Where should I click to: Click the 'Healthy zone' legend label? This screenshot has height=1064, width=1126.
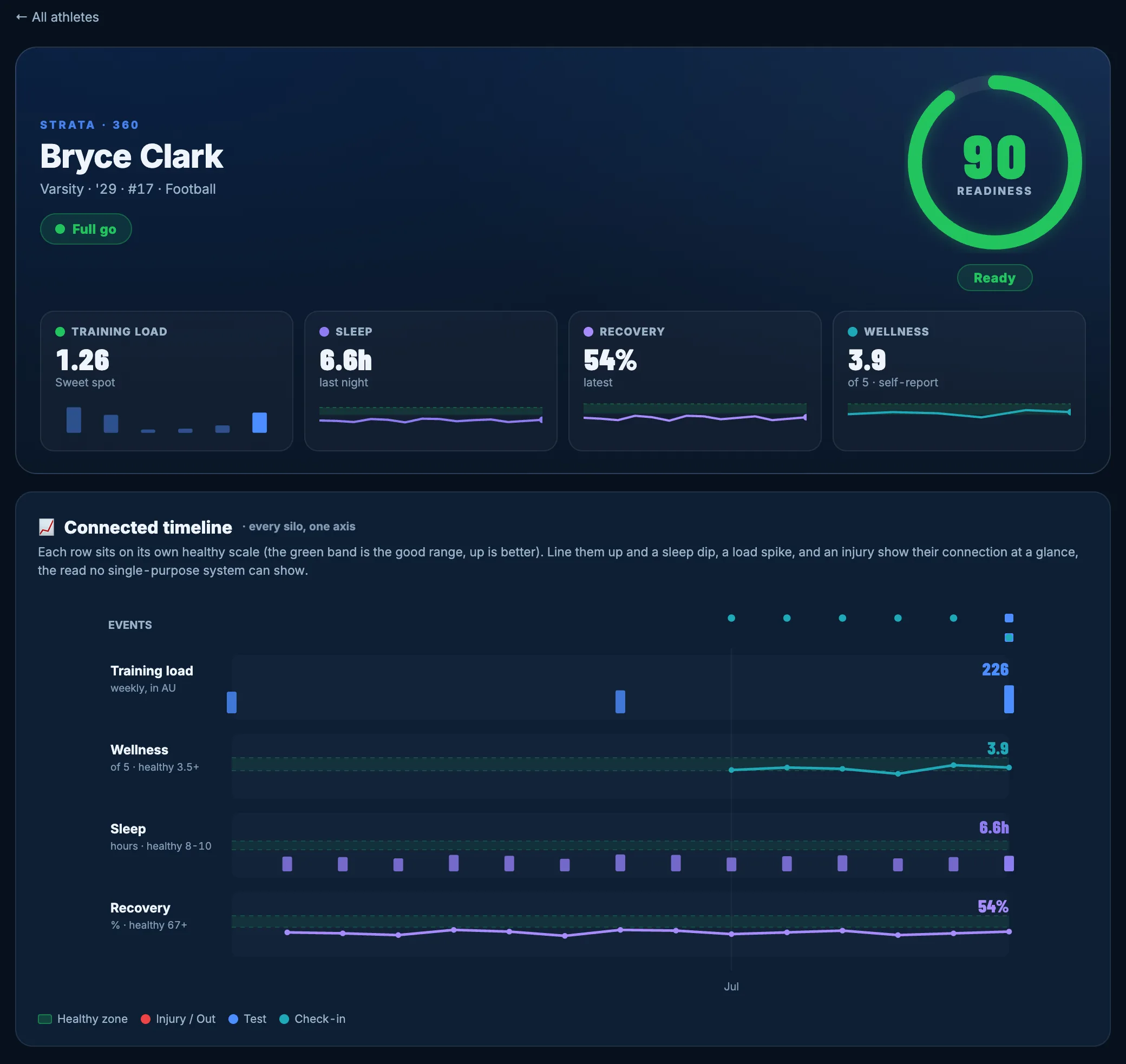coord(93,1019)
